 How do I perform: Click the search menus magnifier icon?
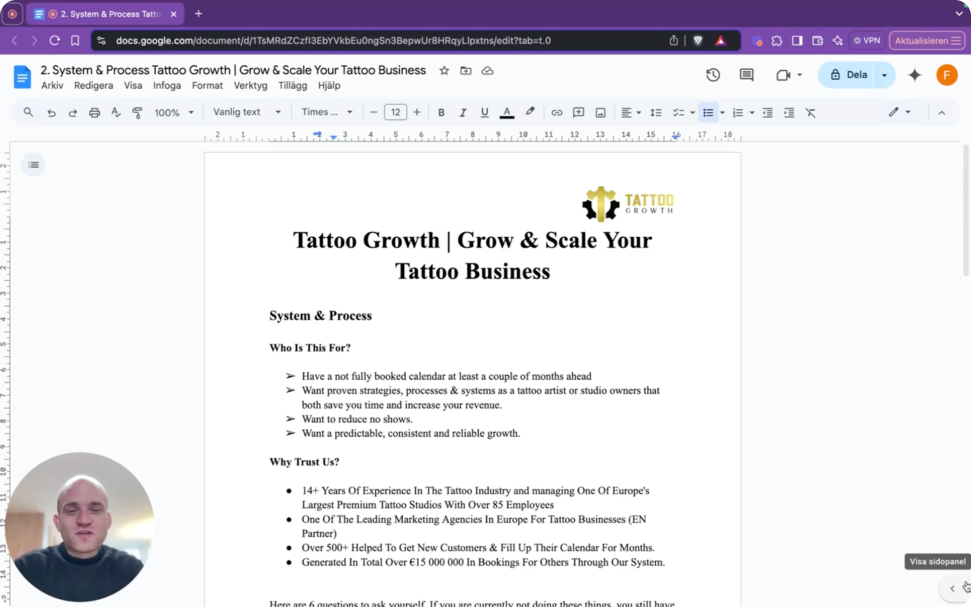pyautogui.click(x=28, y=112)
